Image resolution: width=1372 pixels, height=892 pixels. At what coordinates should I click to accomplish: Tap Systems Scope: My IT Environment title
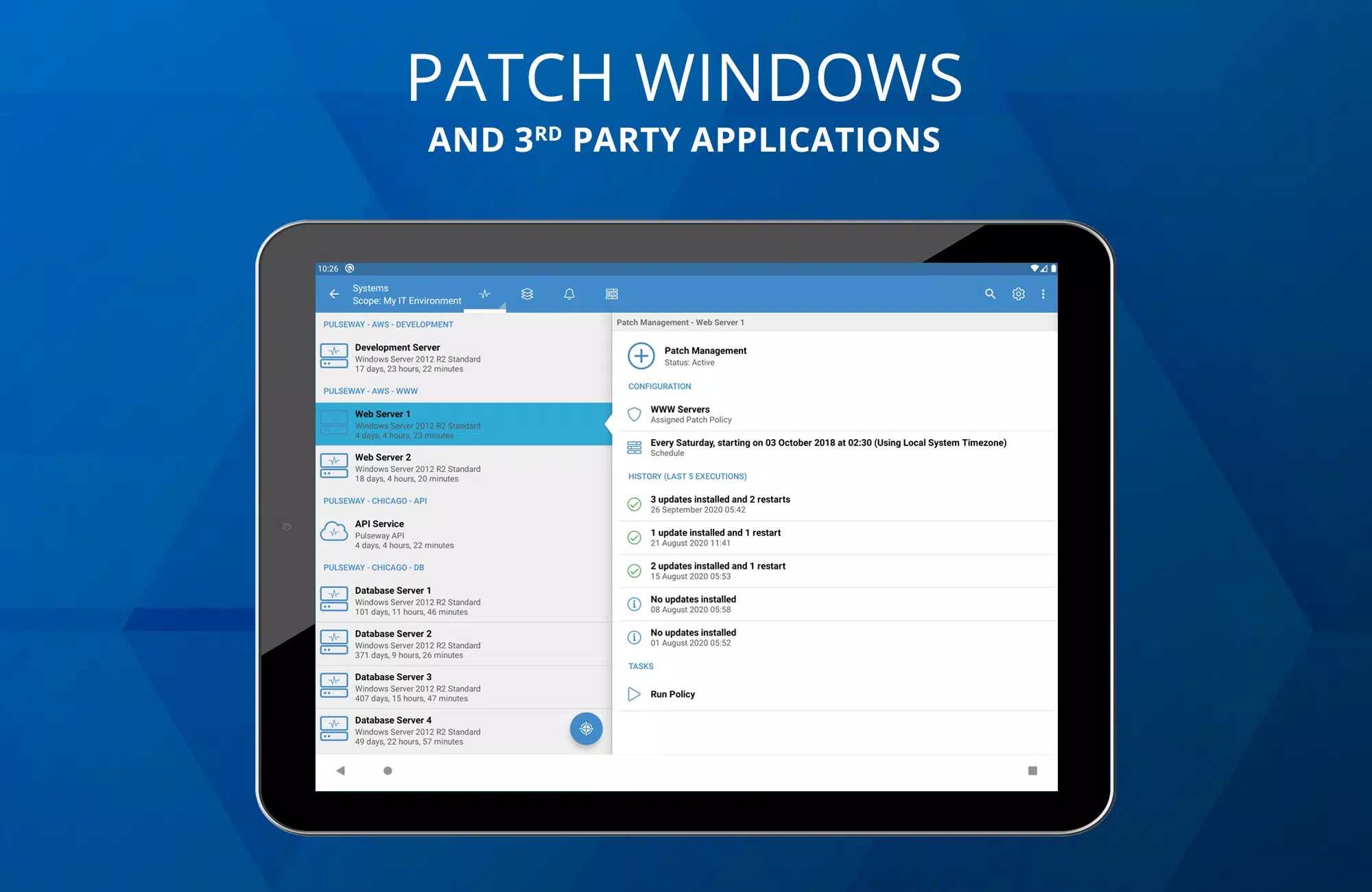coord(407,294)
